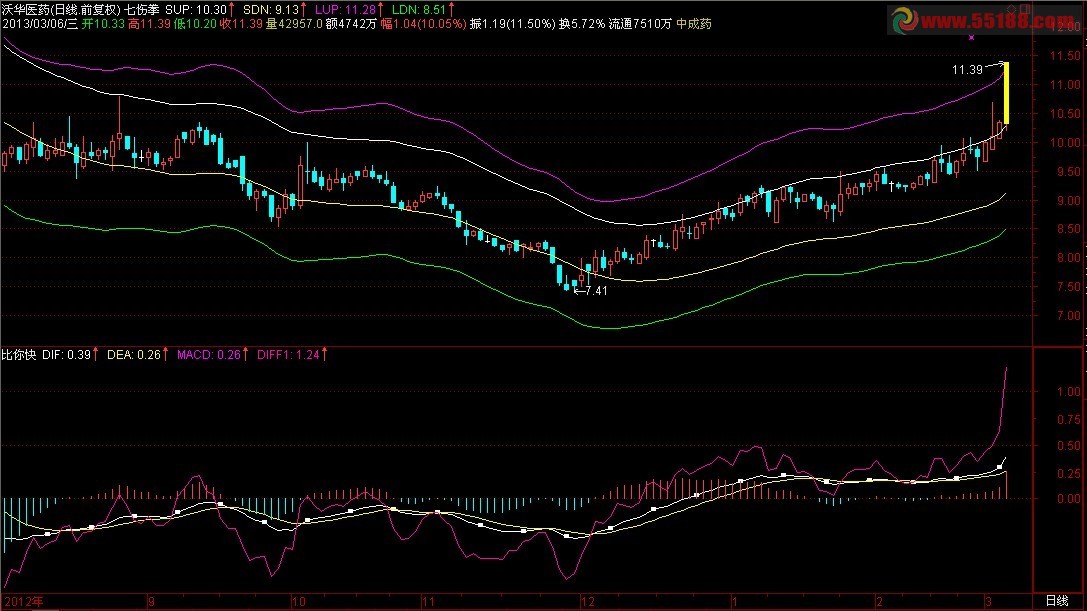Image resolution: width=1087 pixels, height=611 pixels.
Task: Click the low price 低10.20
Action: pos(195,24)
